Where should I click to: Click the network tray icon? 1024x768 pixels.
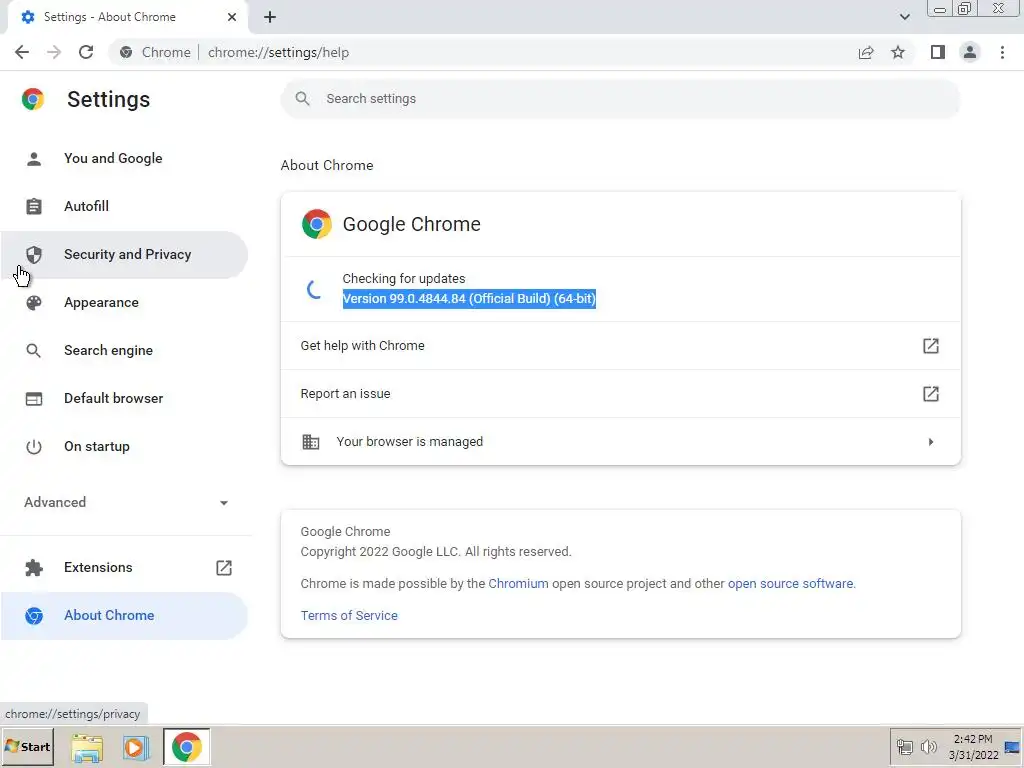(x=904, y=747)
